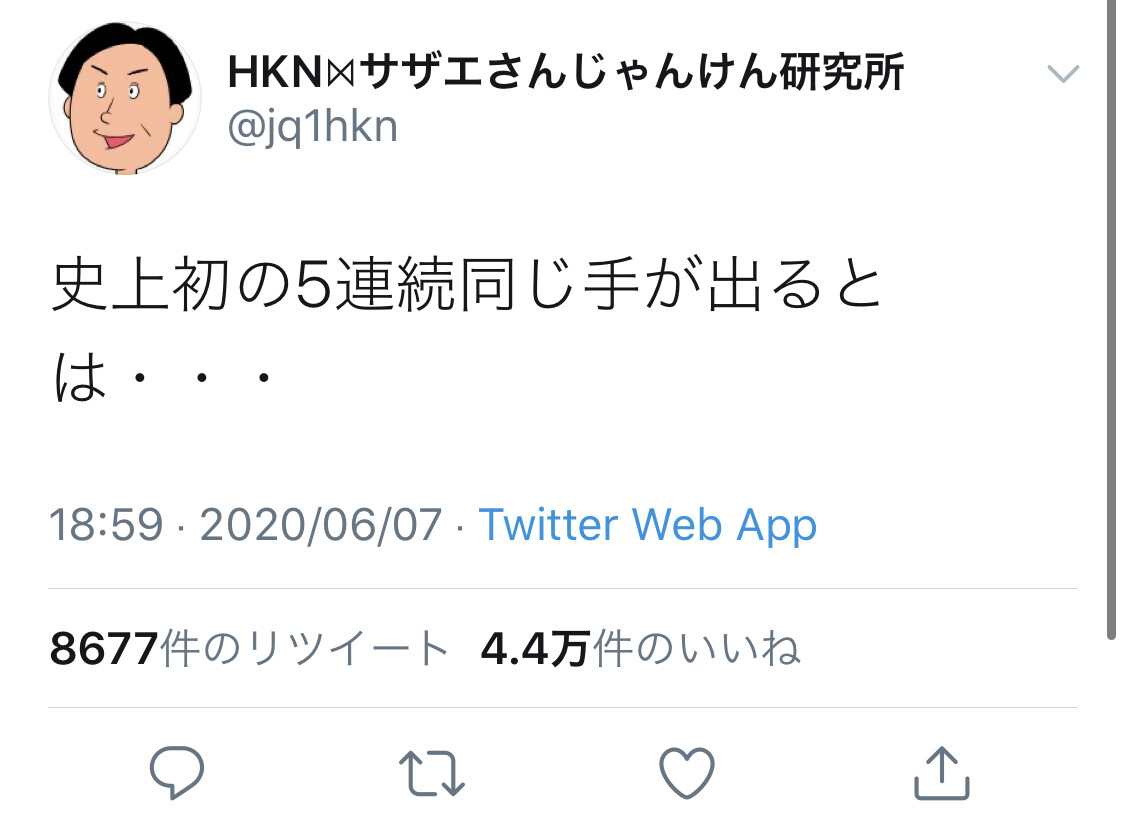Reply to the tweet with speech bubble icon
Screen dimensions: 1125x825
[x=176, y=773]
